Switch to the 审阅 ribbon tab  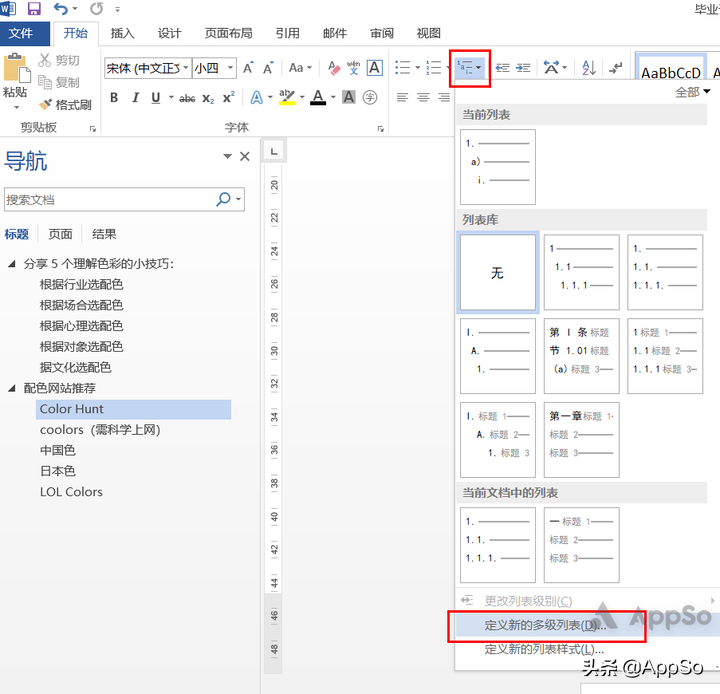point(382,33)
